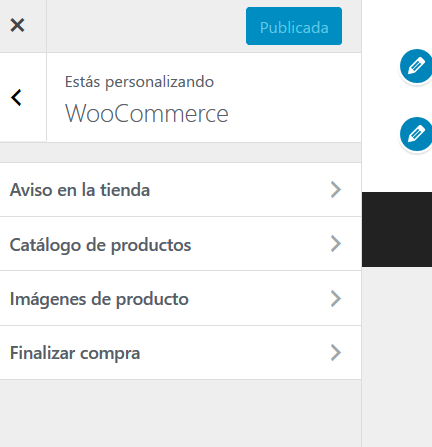Viewport: 432px width, 447px height.
Task: Click the upper pencil edit shortcut in preview
Action: [416, 66]
